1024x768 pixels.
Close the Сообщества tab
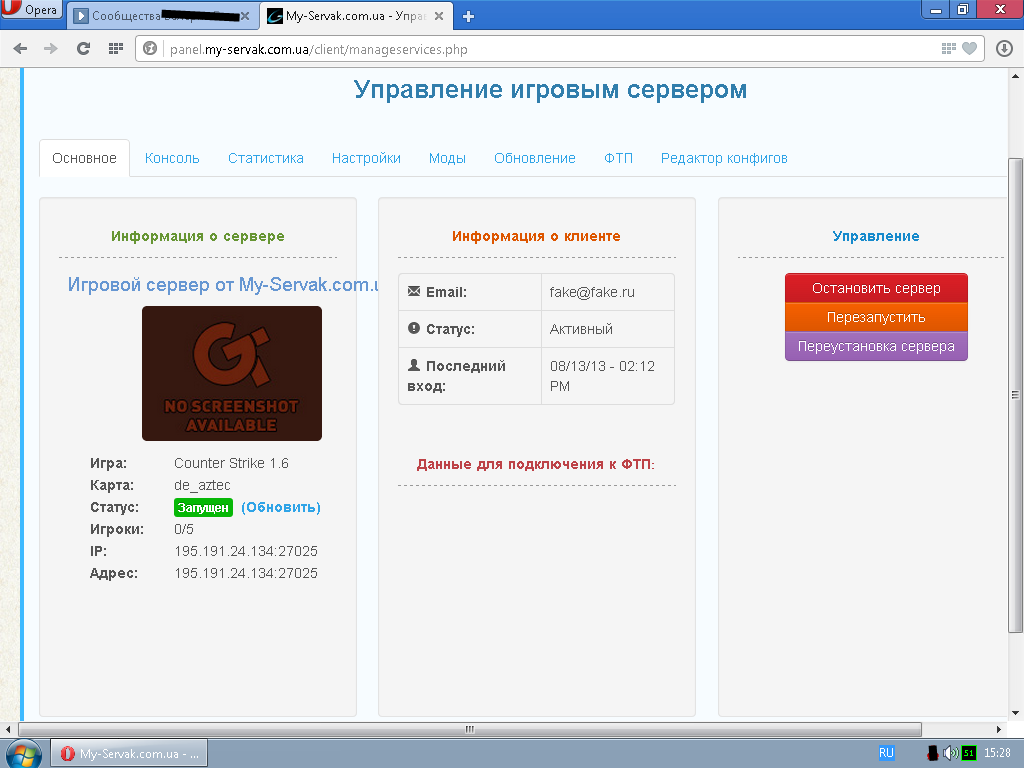pos(246,16)
